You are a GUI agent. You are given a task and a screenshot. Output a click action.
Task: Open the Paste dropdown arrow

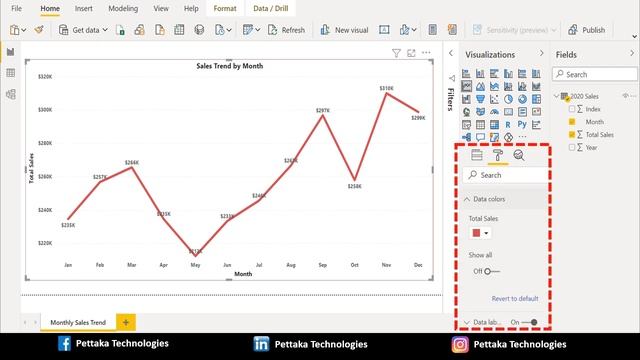(24, 30)
